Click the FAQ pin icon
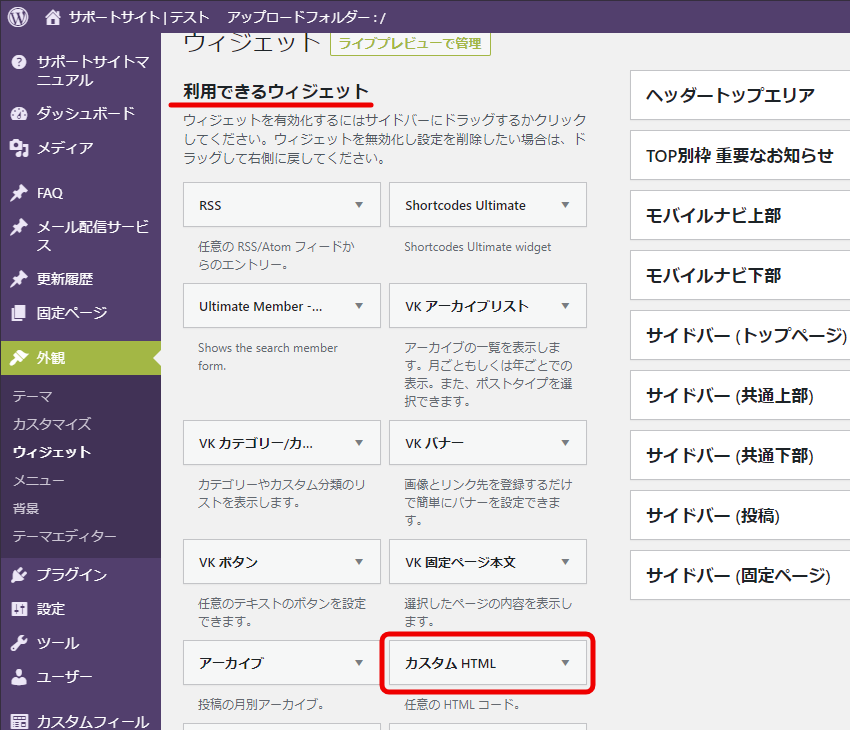Viewport: 850px width, 730px height. click(x=19, y=193)
